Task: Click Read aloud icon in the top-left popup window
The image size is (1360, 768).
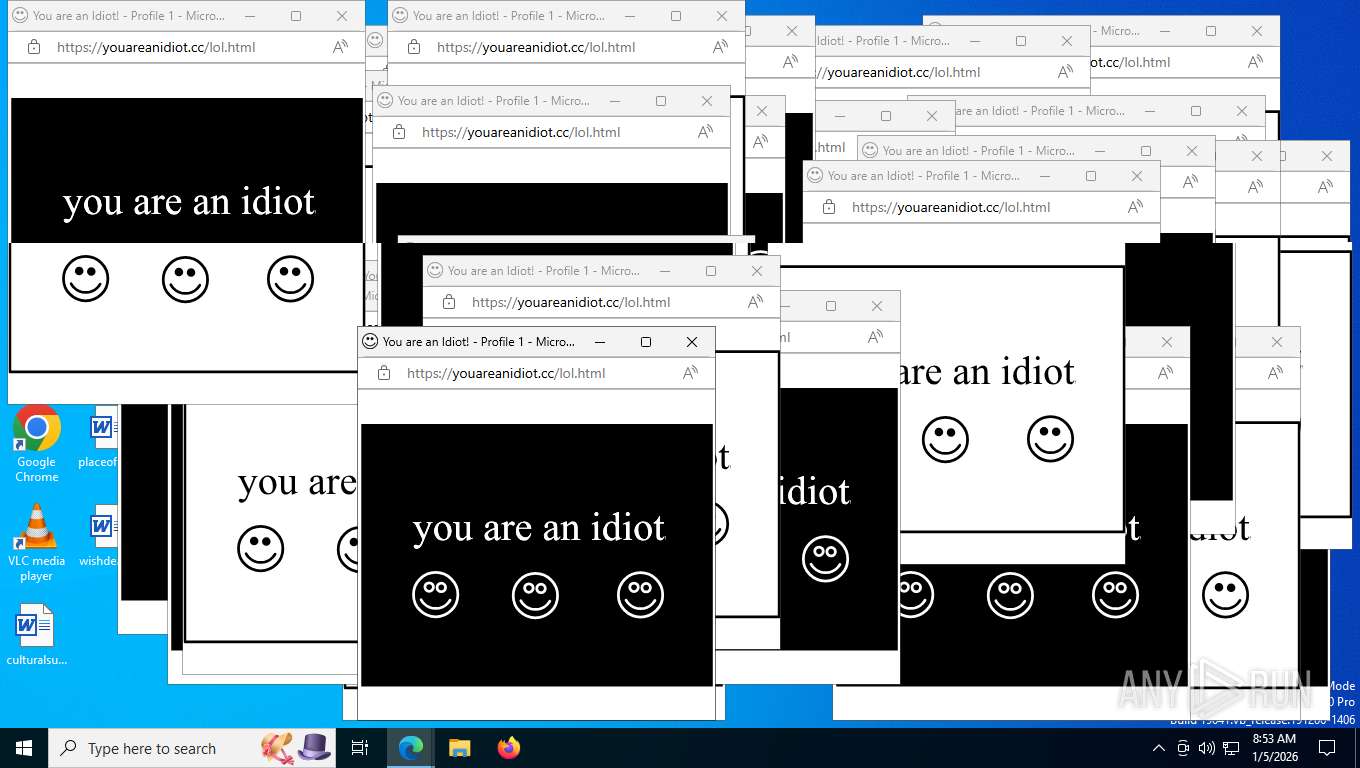Action: pyautogui.click(x=340, y=47)
